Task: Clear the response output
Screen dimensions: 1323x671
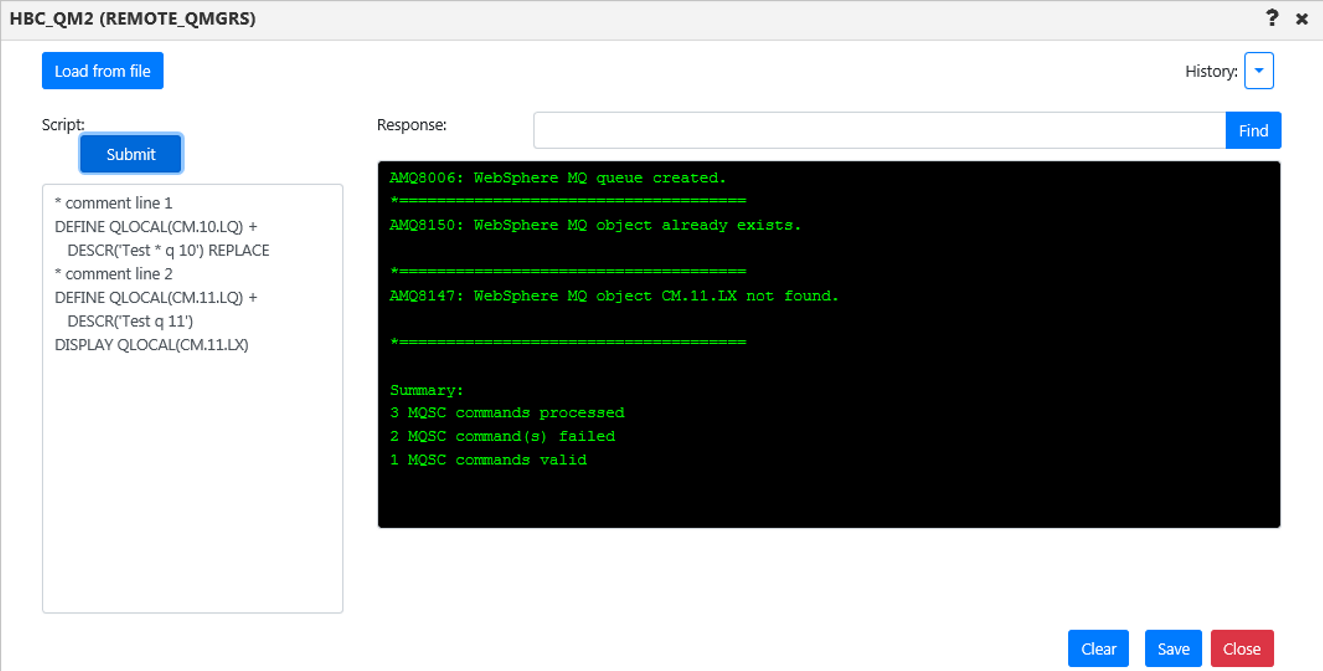Action: coord(1099,649)
